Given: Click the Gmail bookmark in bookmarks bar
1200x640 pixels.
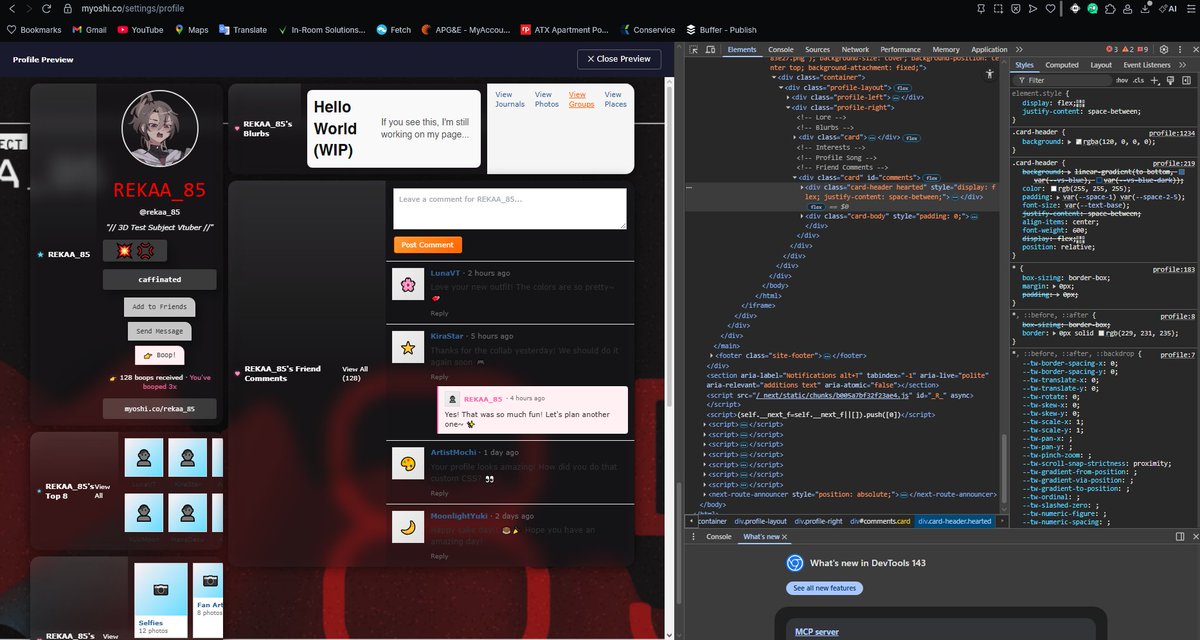Looking at the screenshot, I should [88, 30].
